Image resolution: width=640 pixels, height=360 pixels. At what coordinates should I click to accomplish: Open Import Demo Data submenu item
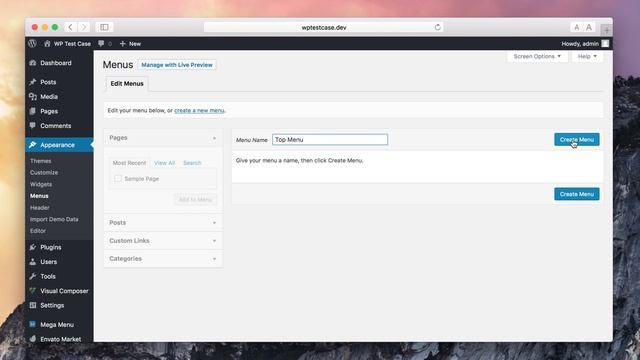[54, 219]
